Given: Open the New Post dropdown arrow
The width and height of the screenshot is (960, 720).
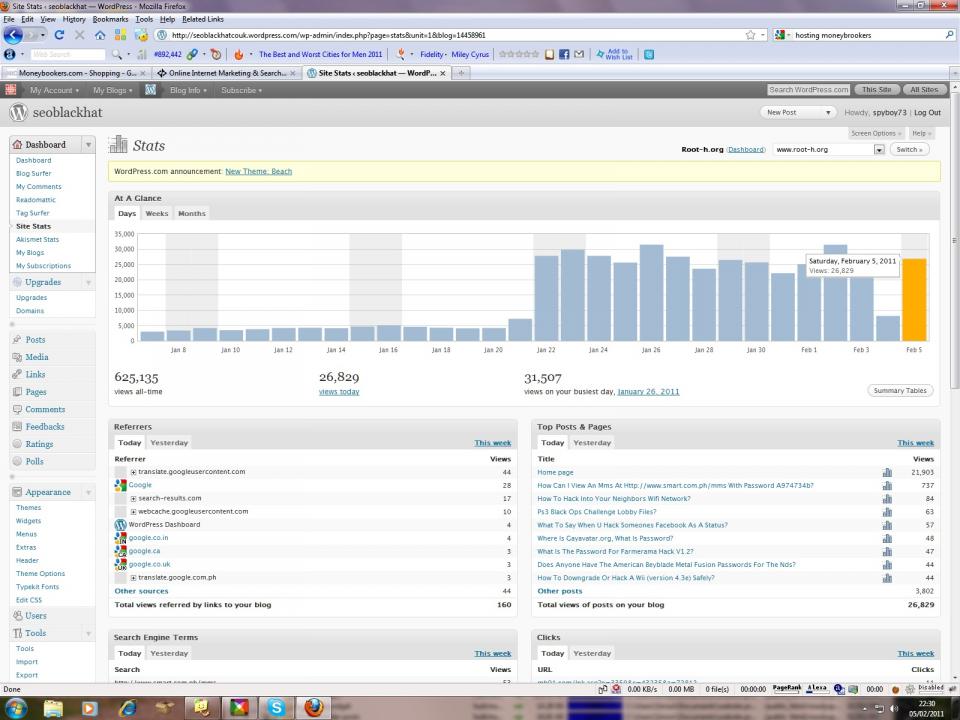Looking at the screenshot, I should (x=828, y=113).
